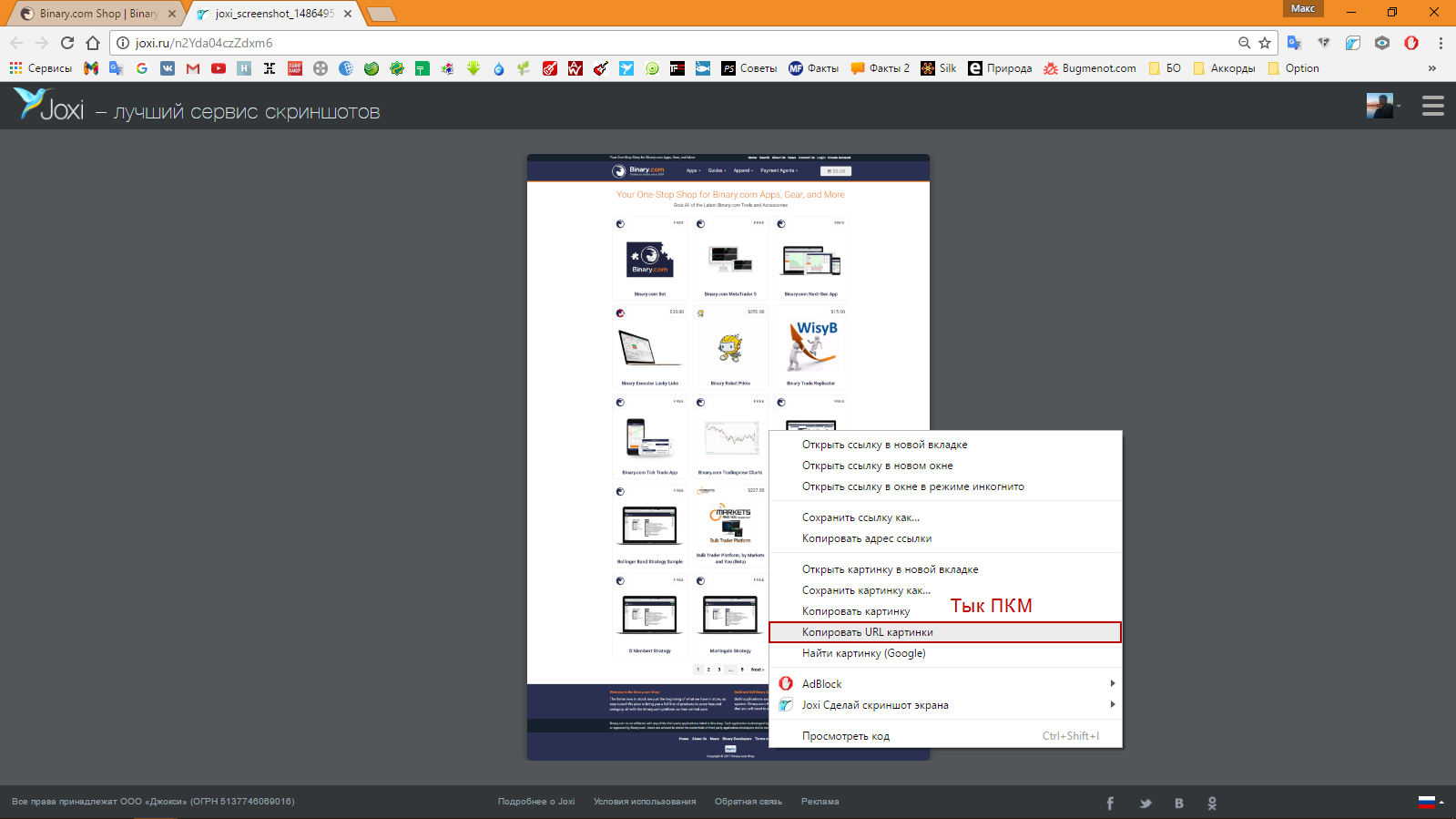Open the Природа bookmark
This screenshot has height=819, width=1456.
pyautogui.click(x=1000, y=68)
